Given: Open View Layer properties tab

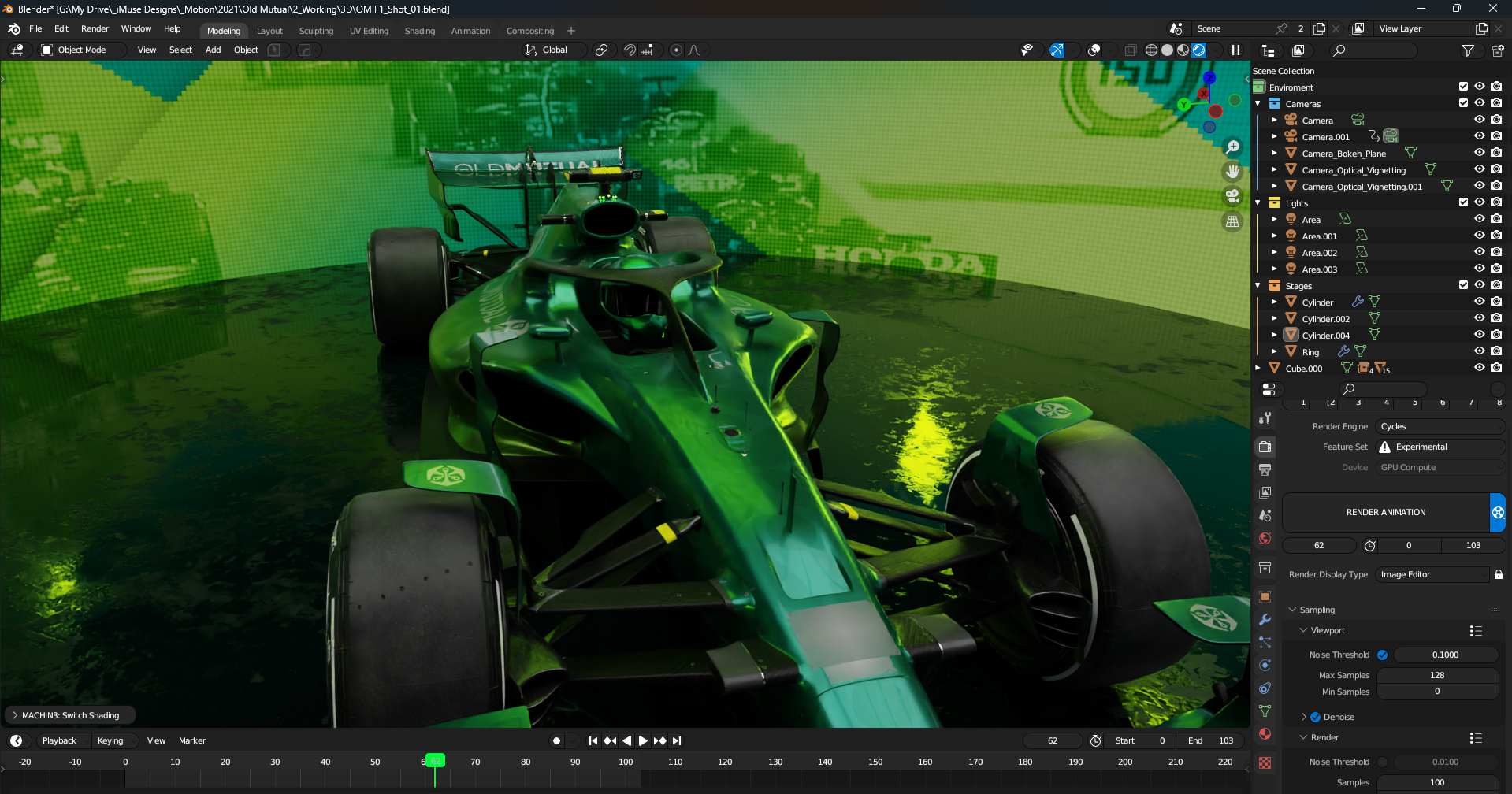Looking at the screenshot, I should [1265, 492].
